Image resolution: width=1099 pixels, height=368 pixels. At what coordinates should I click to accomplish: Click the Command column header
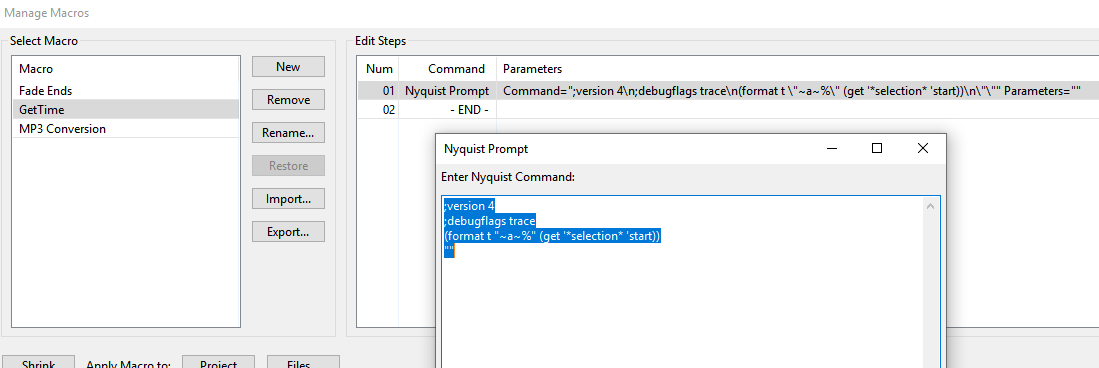point(447,69)
